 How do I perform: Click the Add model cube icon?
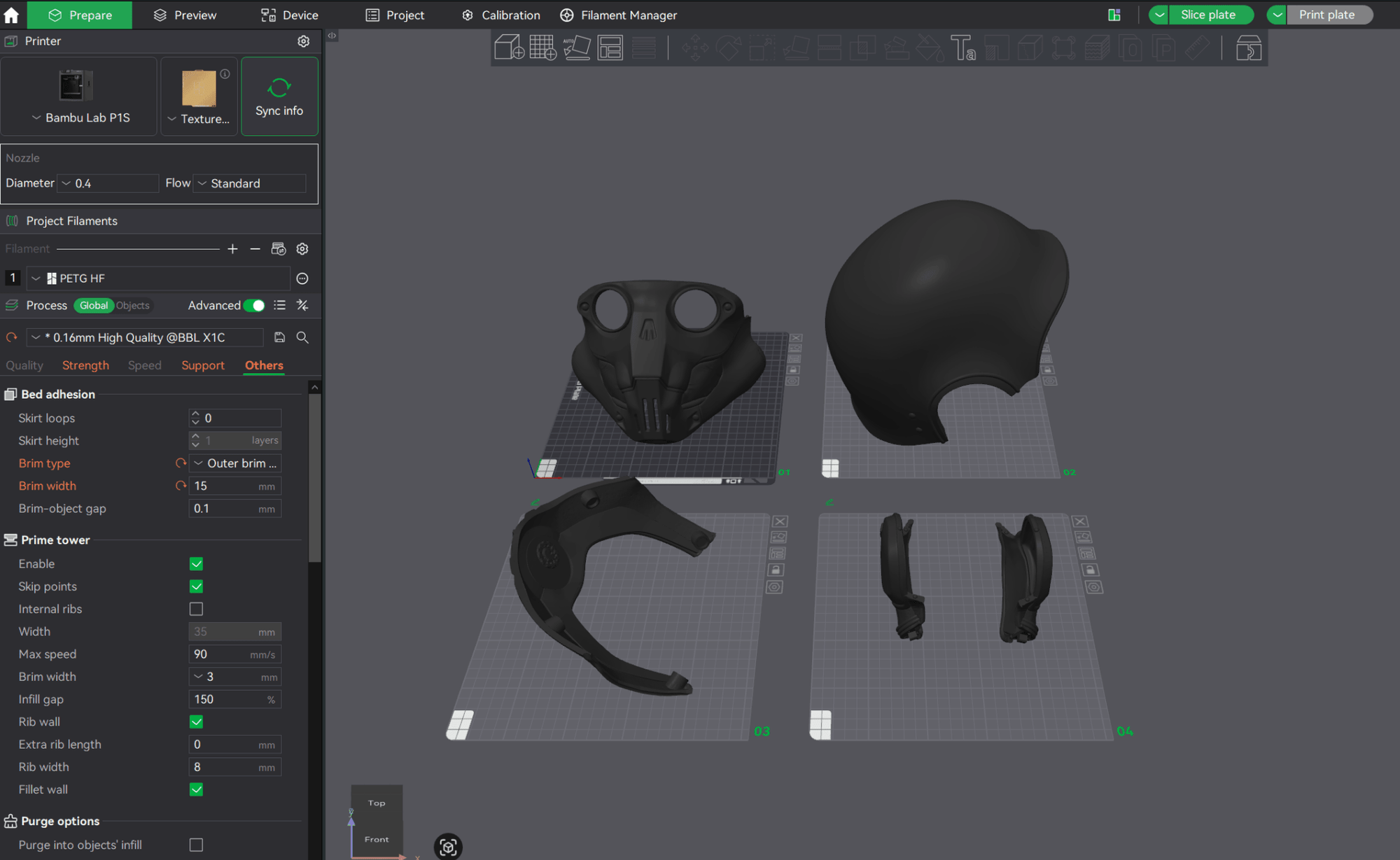509,48
